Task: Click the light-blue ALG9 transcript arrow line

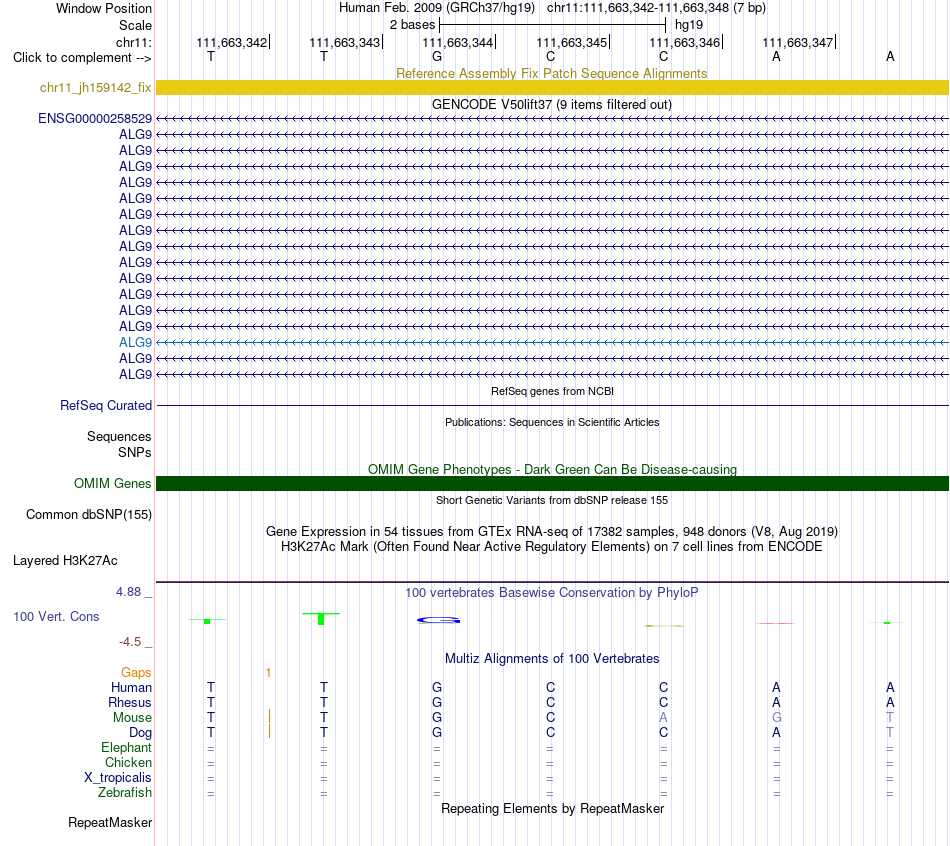Action: tap(552, 342)
